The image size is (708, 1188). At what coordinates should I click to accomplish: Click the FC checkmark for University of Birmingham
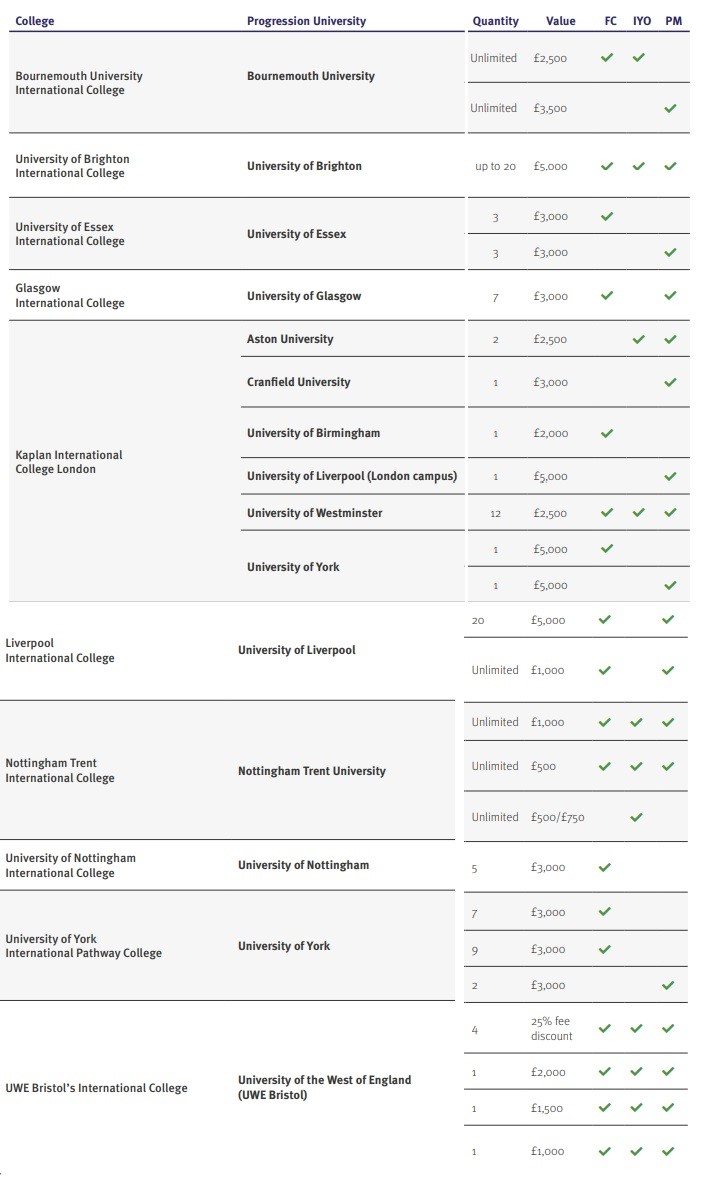(606, 433)
